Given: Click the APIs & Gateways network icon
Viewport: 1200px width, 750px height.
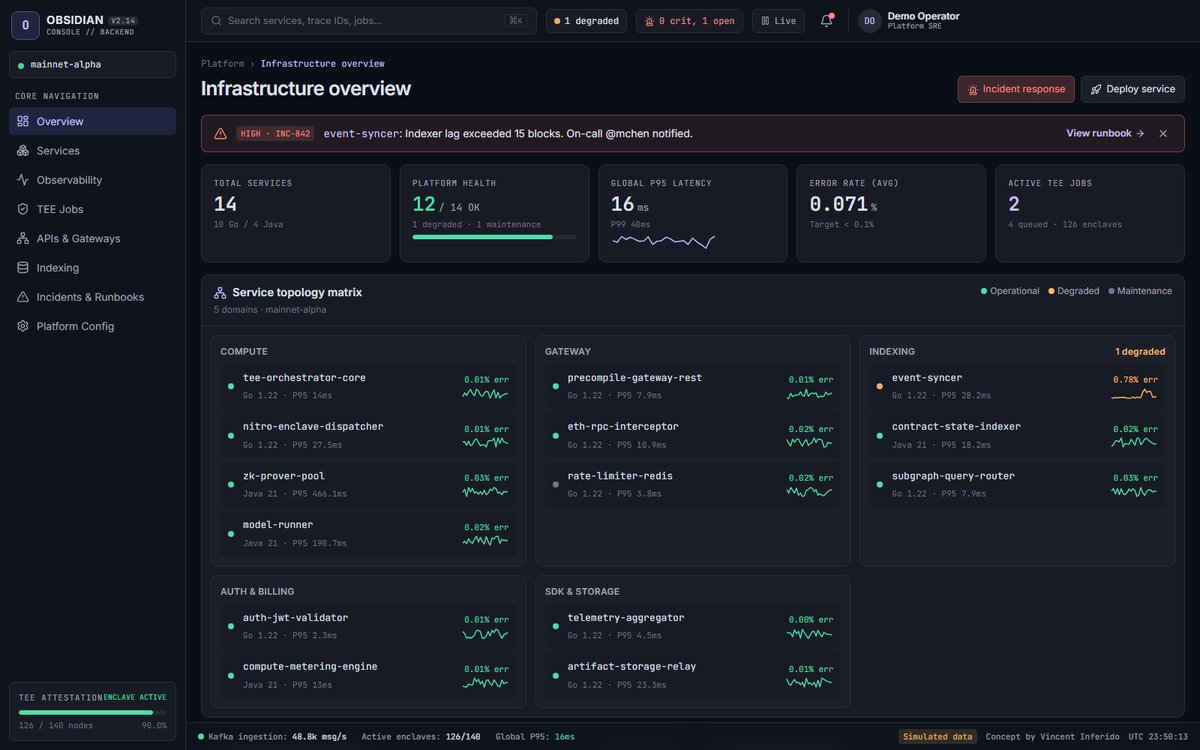Looking at the screenshot, I should tap(23, 238).
